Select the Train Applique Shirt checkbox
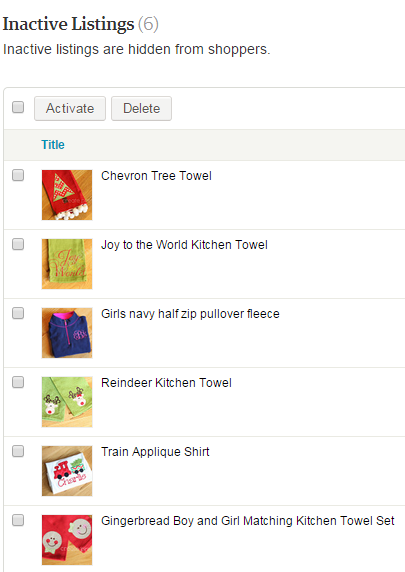 [x=18, y=451]
